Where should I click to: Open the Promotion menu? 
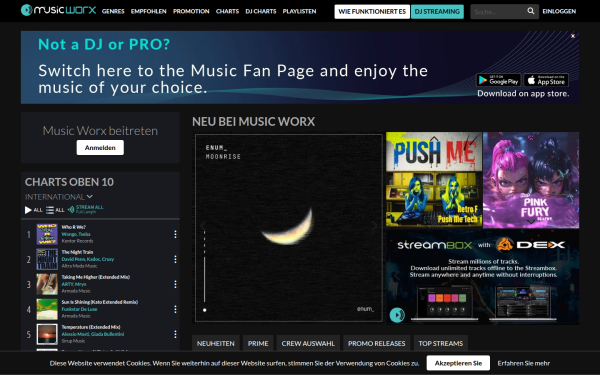pyautogui.click(x=191, y=11)
